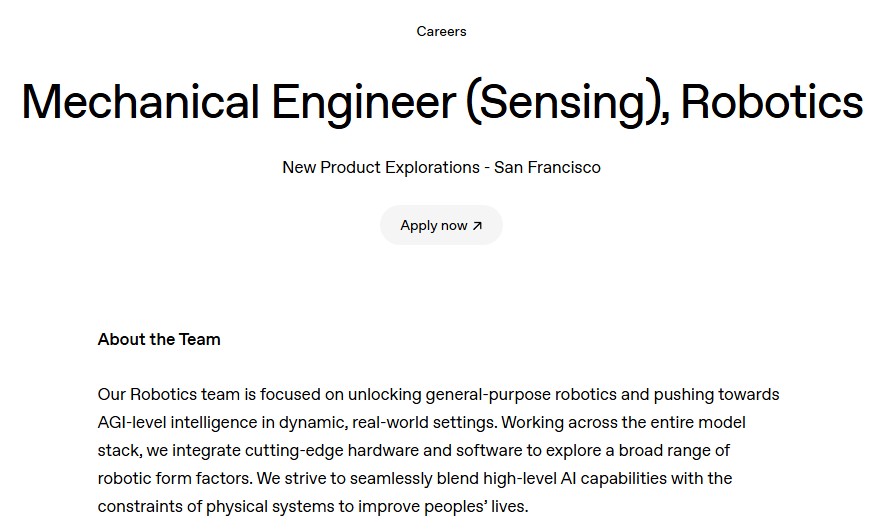Image resolution: width=893 pixels, height=530 pixels.
Task: Click the word Mechanical in the job title
Action: click(141, 102)
